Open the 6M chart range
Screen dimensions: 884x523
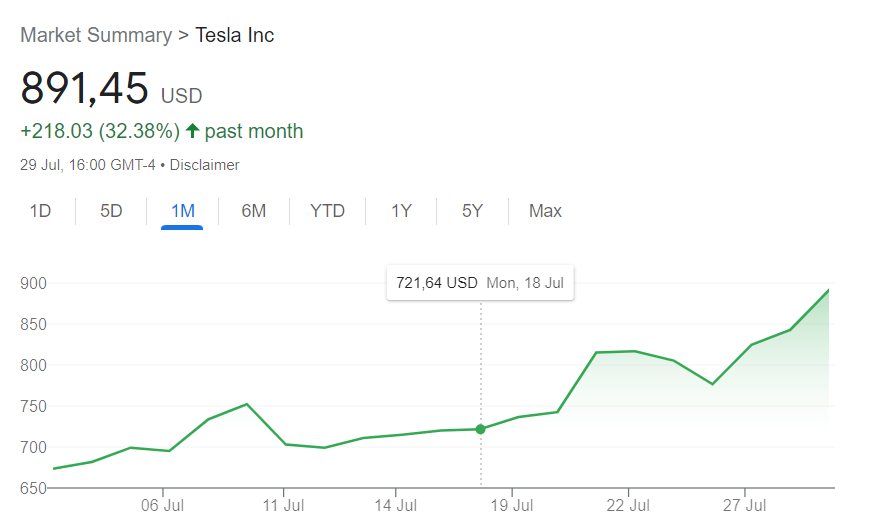tap(254, 211)
